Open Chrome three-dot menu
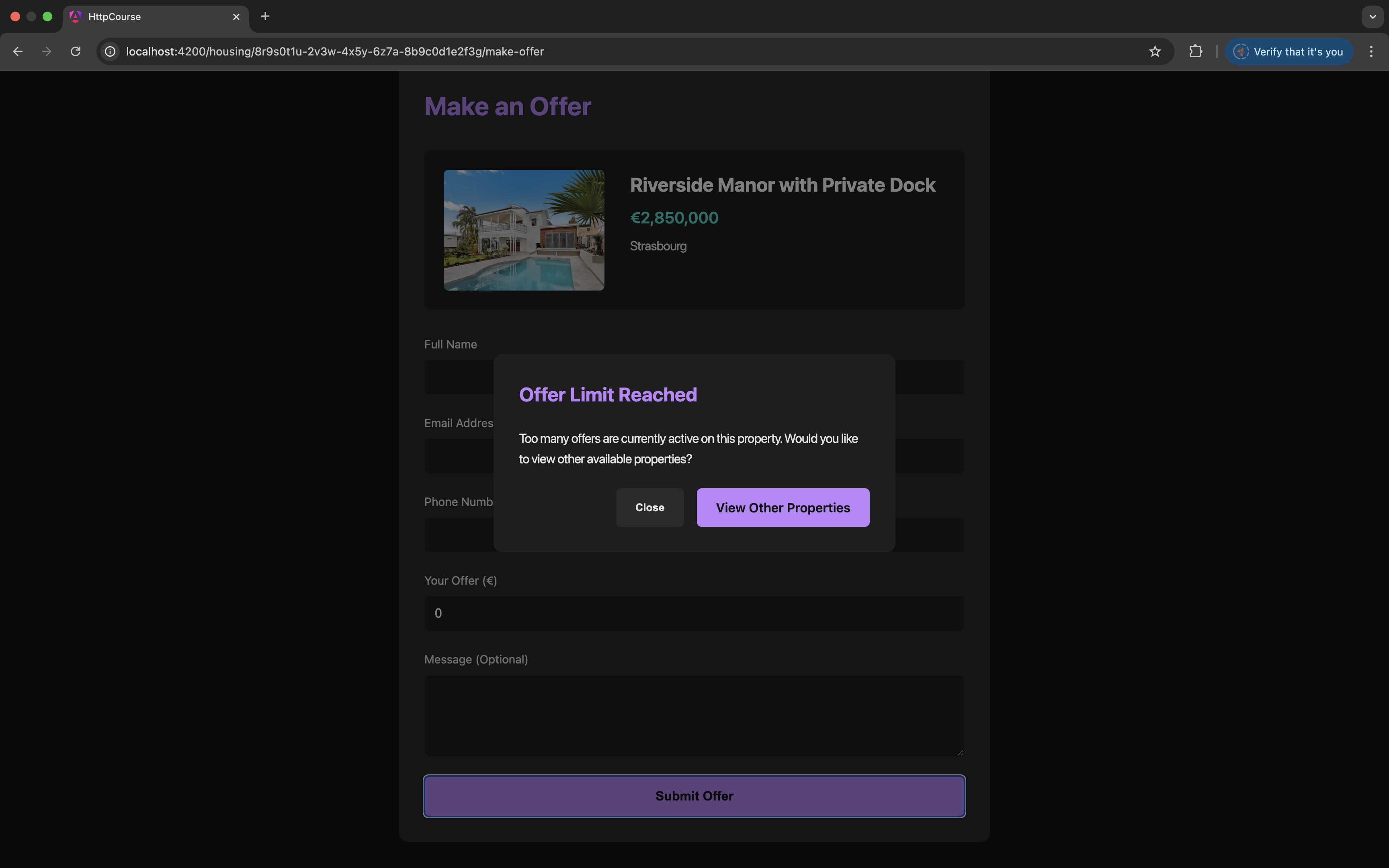 [x=1371, y=52]
